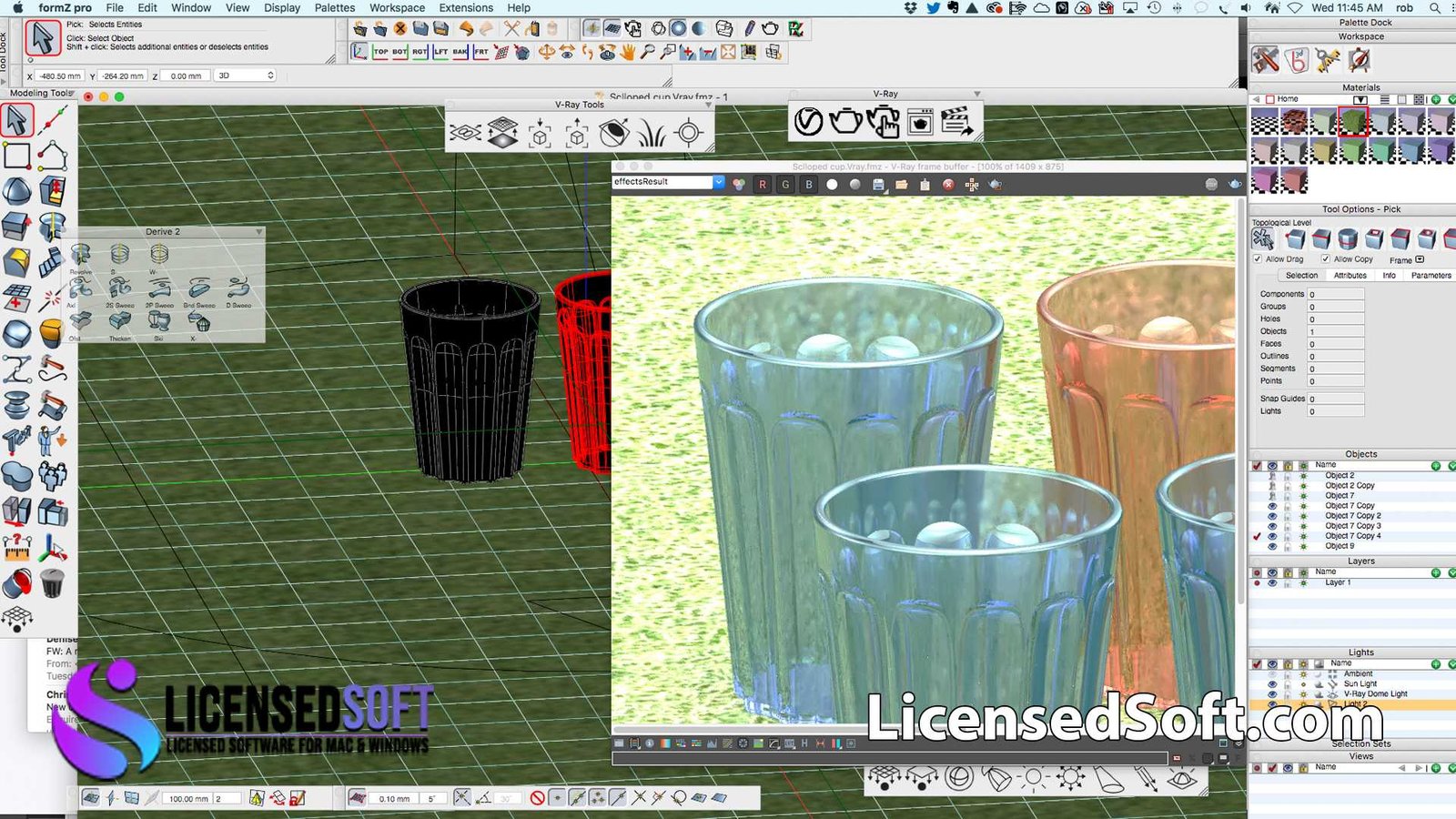Expand the V-Ray Tools palette menu arrow
The width and height of the screenshot is (1456, 819).
pos(708,106)
